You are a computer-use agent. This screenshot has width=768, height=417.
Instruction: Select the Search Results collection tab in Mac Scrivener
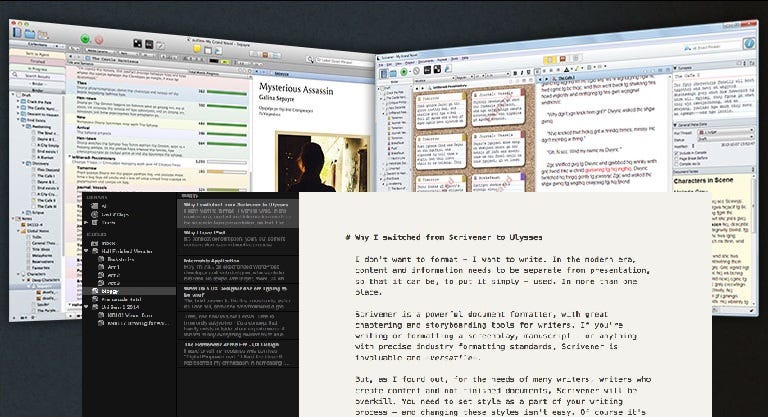pos(37,76)
